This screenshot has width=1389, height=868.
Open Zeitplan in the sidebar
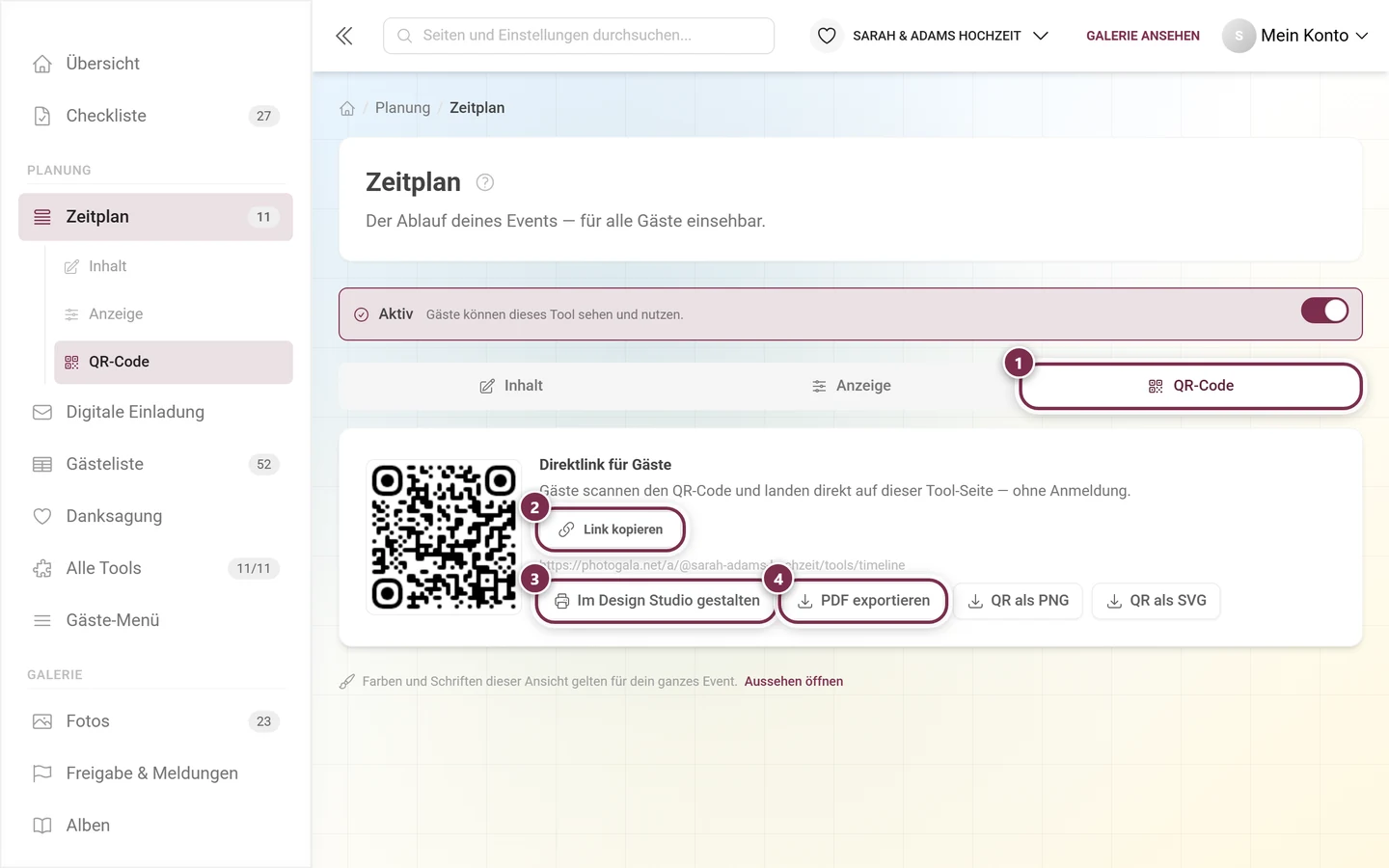155,217
